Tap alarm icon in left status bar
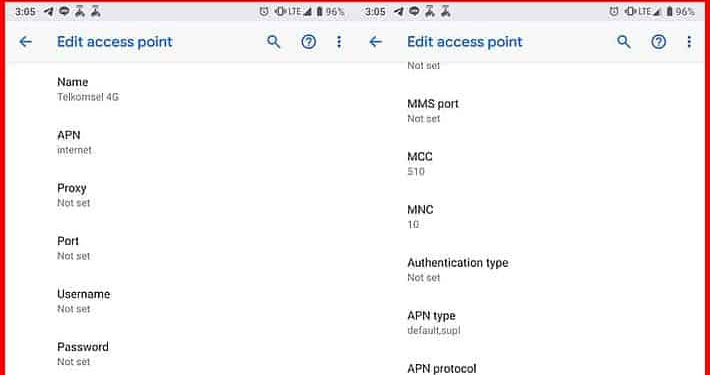Image resolution: width=710 pixels, height=375 pixels. (x=264, y=12)
